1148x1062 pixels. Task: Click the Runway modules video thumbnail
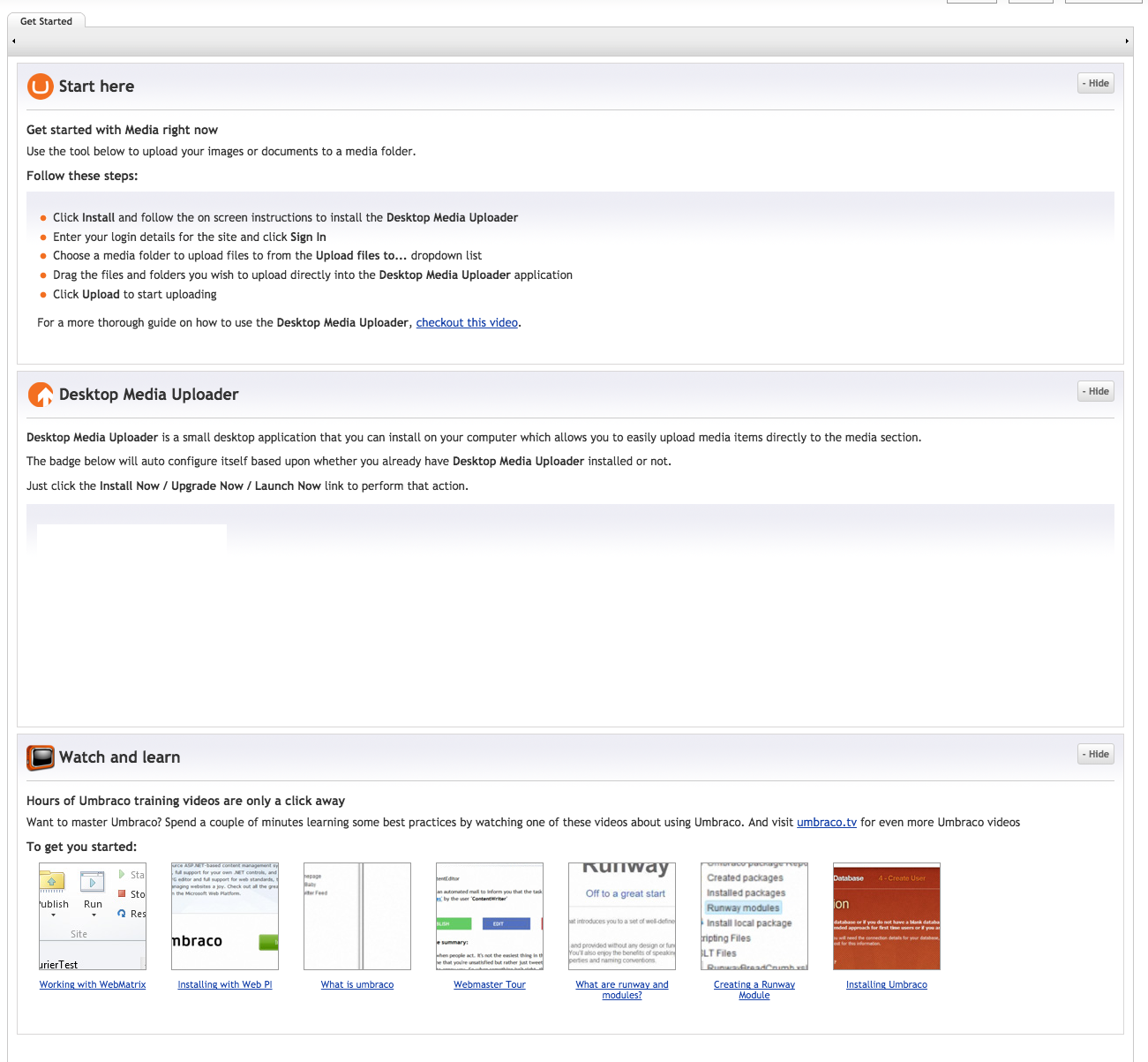[x=622, y=916]
